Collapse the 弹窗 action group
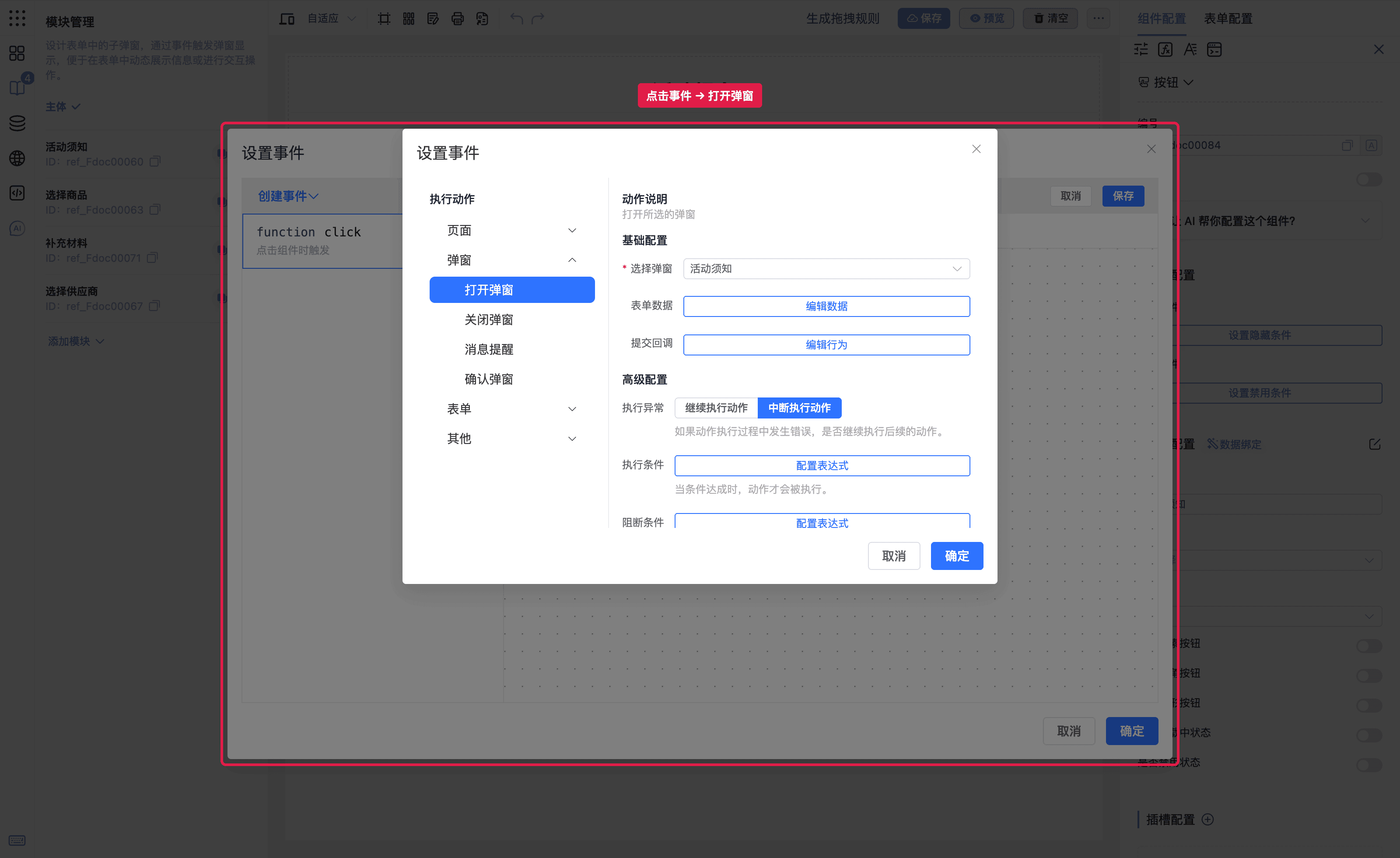The height and width of the screenshot is (858, 1400). [512, 260]
